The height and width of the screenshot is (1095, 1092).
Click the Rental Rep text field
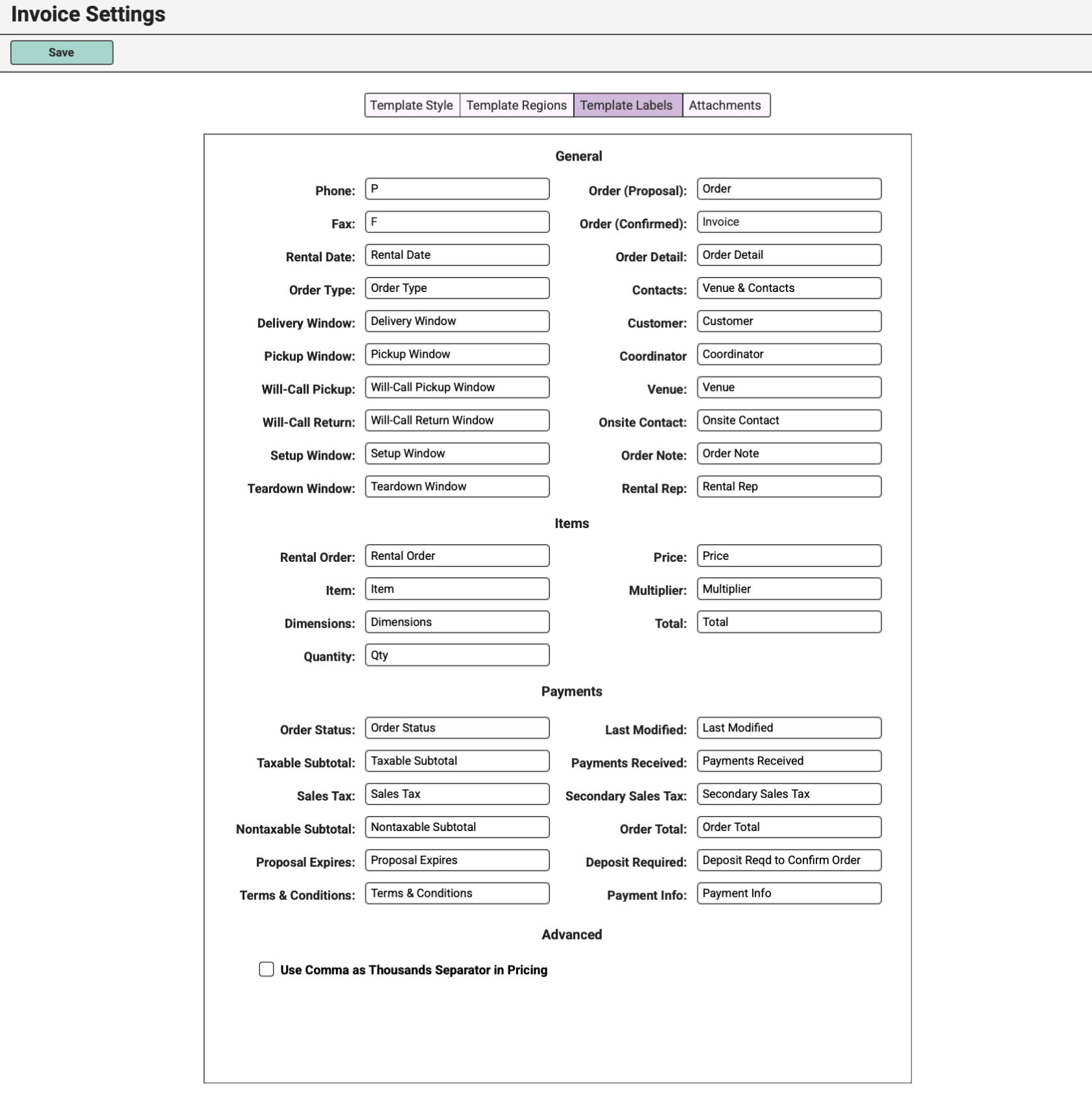tap(788, 486)
